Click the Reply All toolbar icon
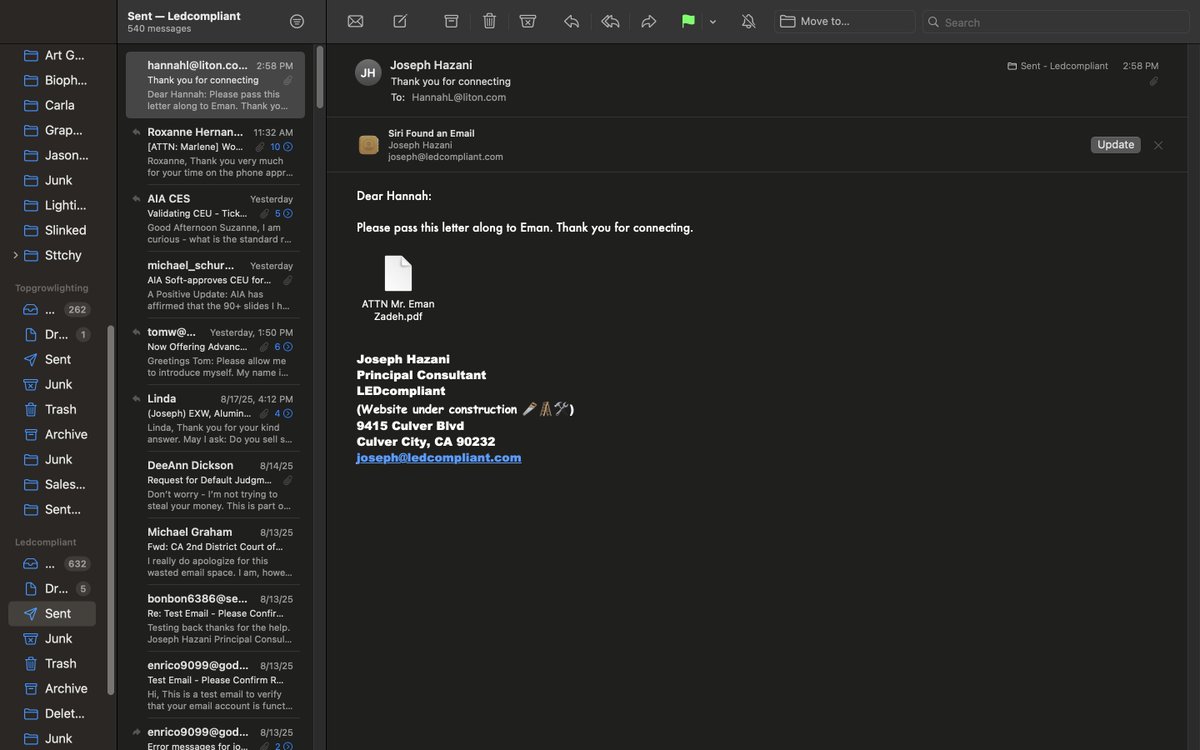Screen dimensions: 1200x750 click(610, 21)
